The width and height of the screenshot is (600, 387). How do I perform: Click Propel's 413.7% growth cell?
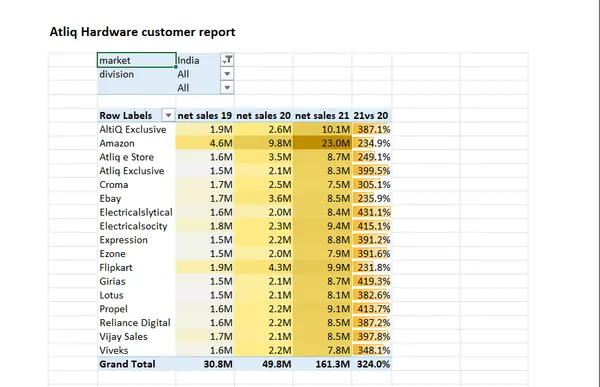(372, 309)
